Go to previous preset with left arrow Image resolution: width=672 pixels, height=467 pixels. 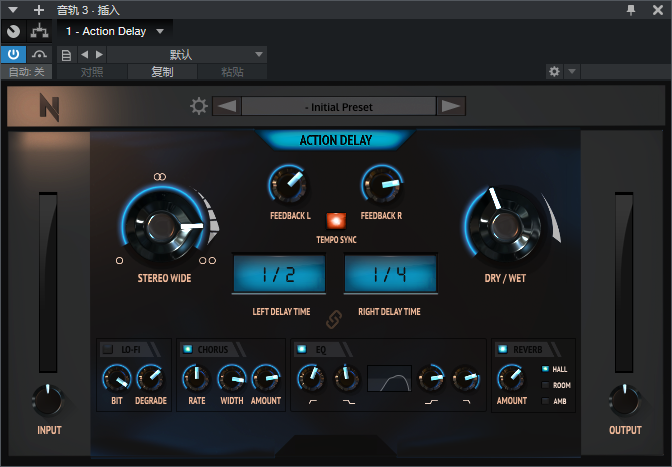coord(228,106)
